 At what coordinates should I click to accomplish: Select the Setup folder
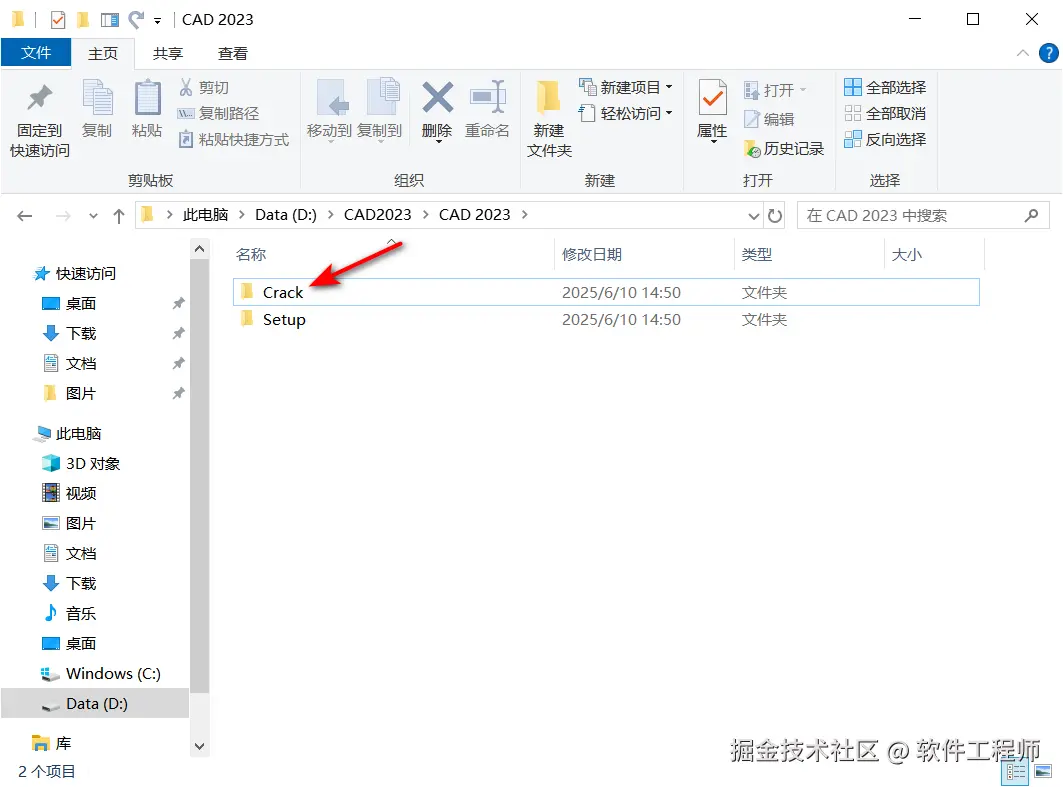pos(606,319)
